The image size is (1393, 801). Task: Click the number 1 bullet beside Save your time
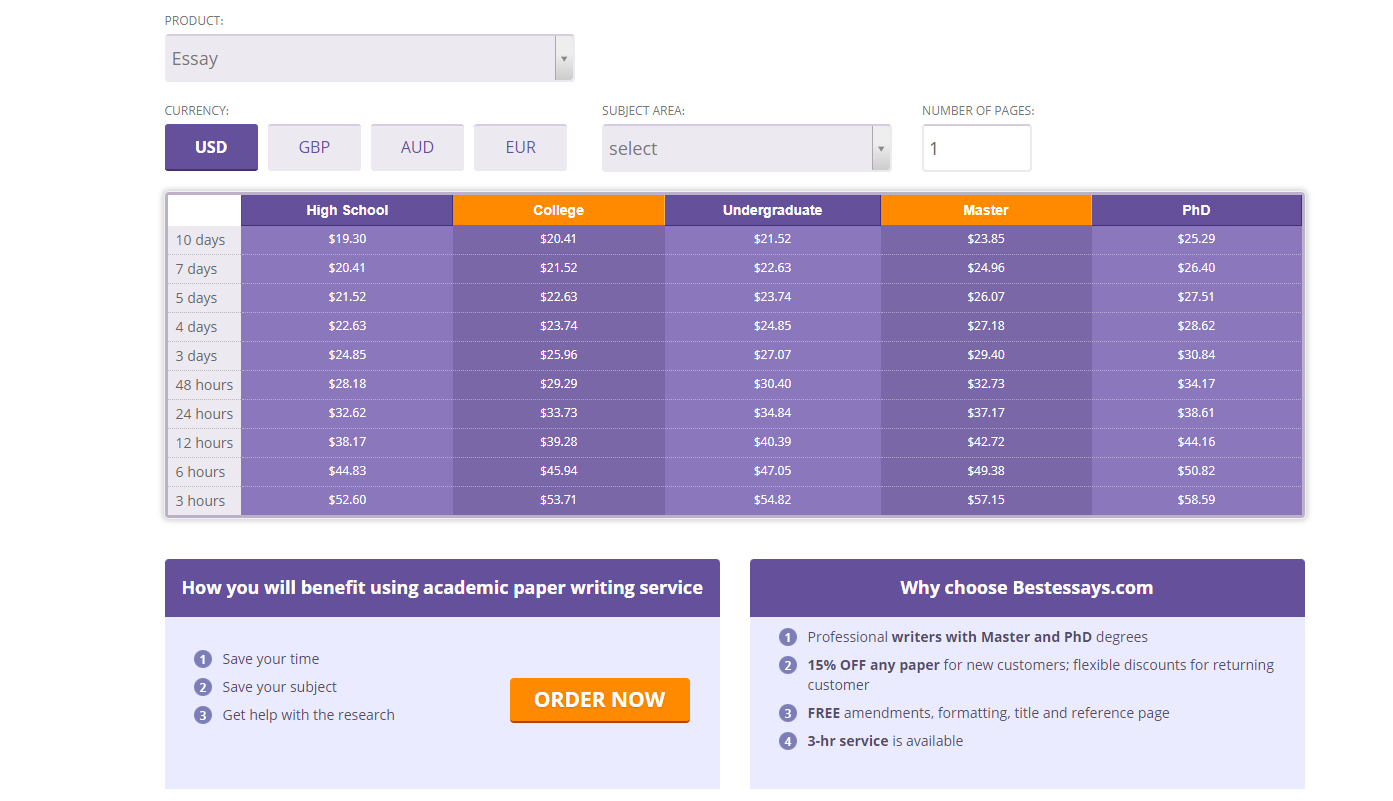click(x=203, y=659)
